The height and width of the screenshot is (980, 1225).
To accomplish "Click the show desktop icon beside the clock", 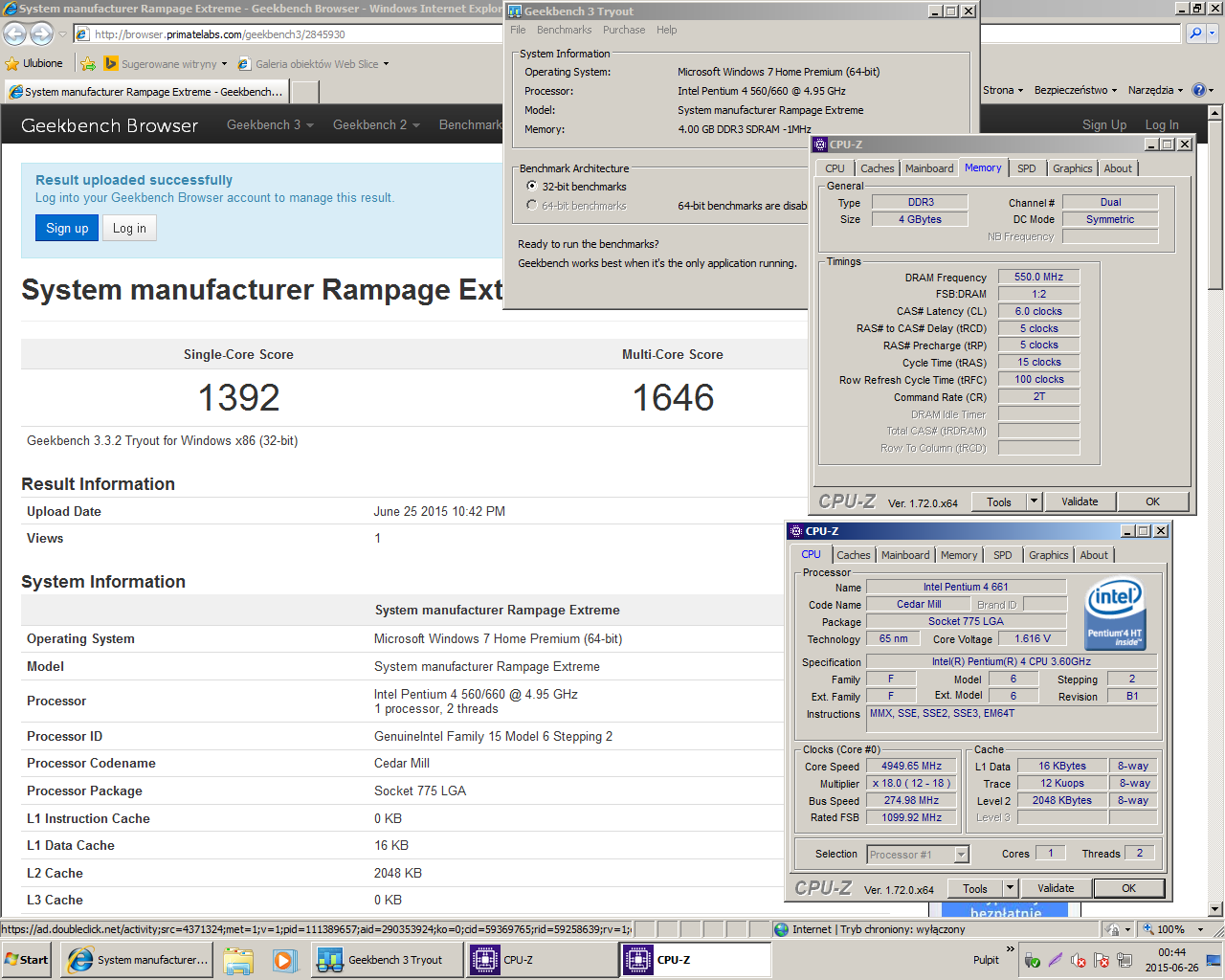I will (x=1213, y=960).
